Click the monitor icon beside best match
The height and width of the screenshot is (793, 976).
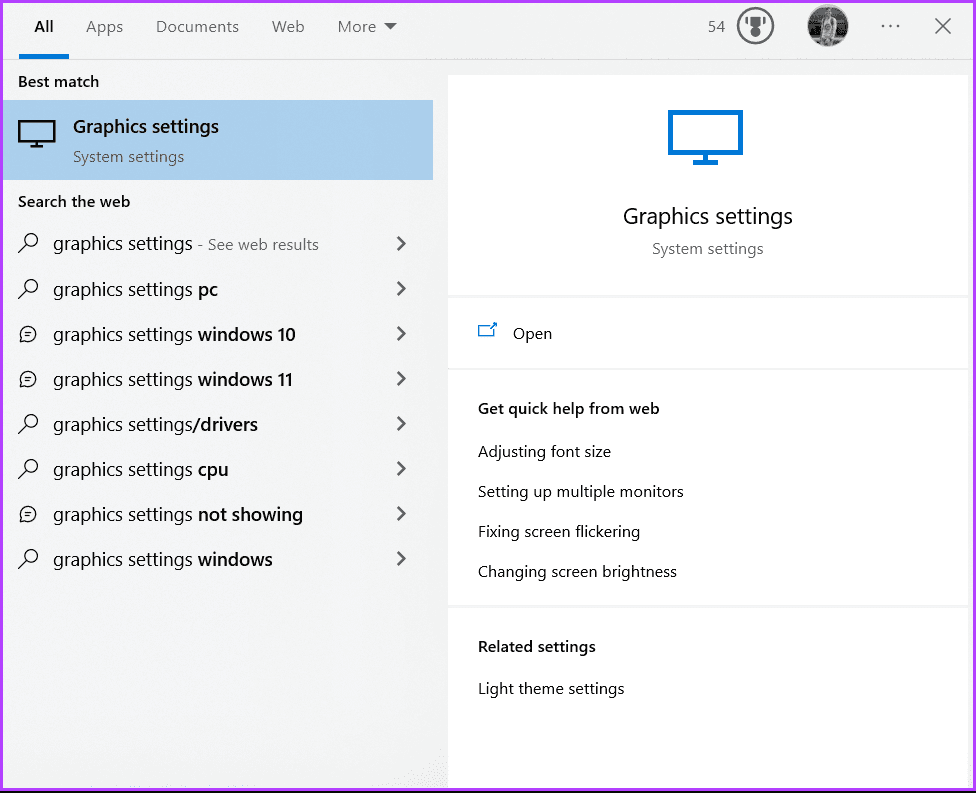(37, 133)
